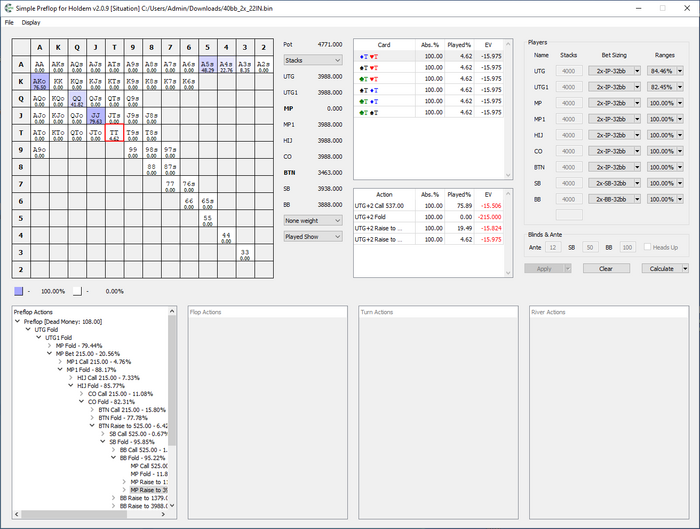This screenshot has width=700, height=529.
Task: Select the BB Raise to 1379 tree row
Action: tap(143, 498)
